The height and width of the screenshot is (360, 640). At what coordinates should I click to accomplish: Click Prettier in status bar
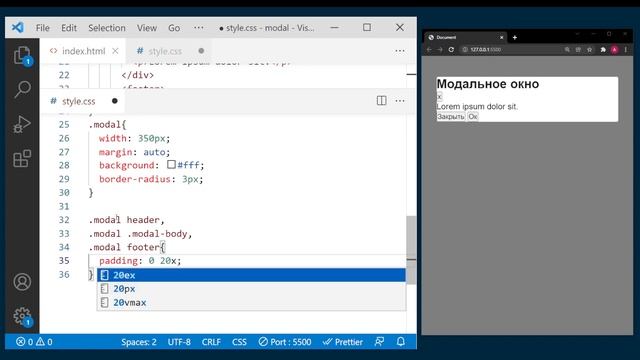[343, 342]
